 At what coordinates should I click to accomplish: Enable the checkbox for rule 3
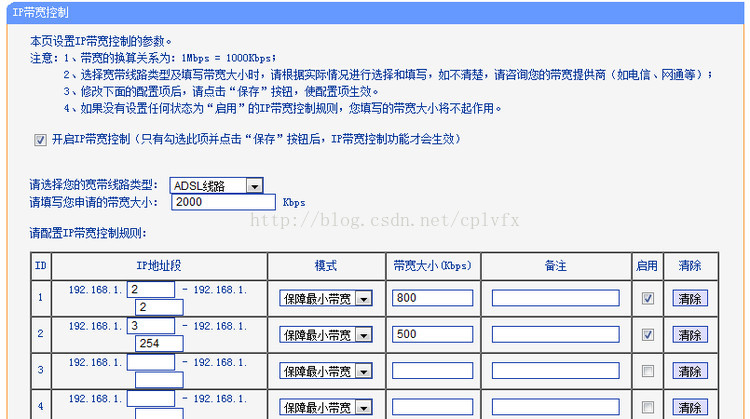648,371
